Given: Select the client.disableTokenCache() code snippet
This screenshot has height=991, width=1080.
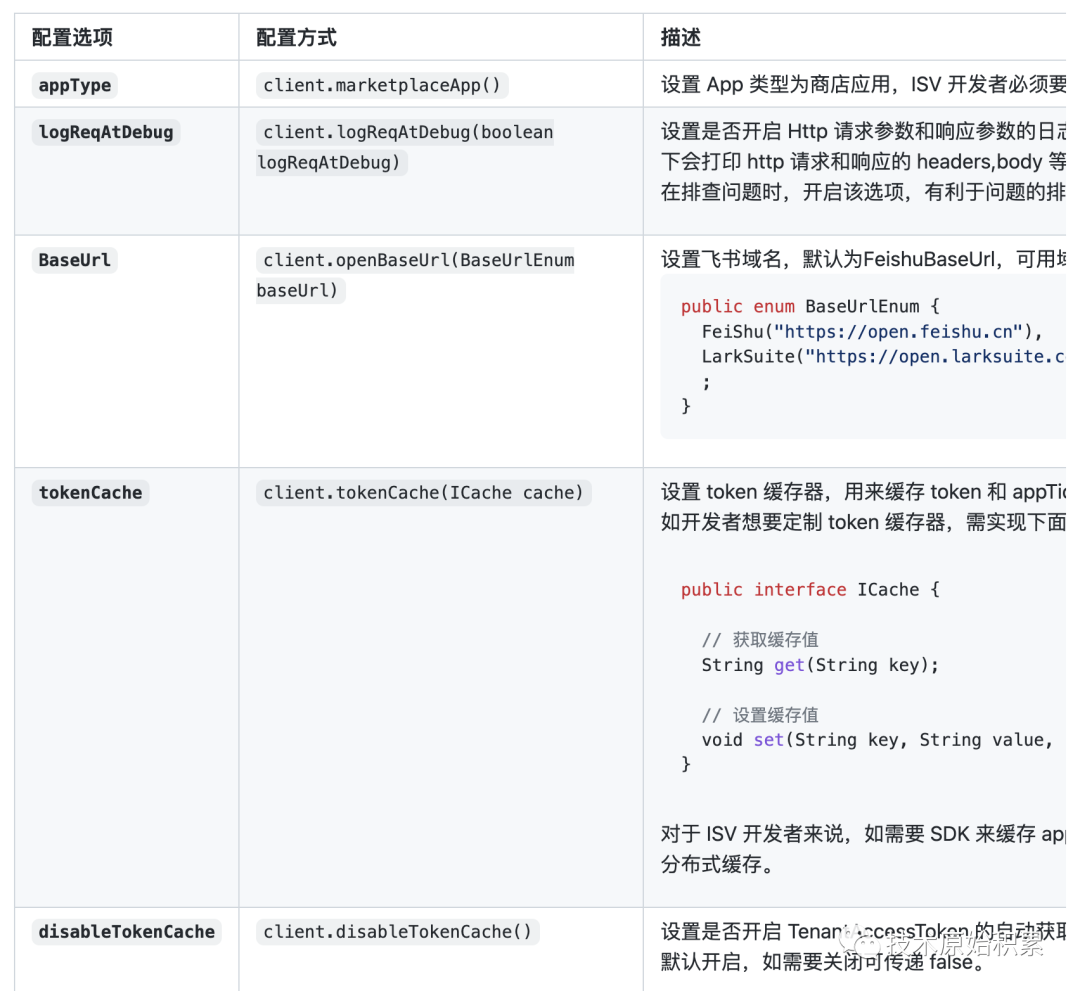Looking at the screenshot, I should [x=397, y=931].
